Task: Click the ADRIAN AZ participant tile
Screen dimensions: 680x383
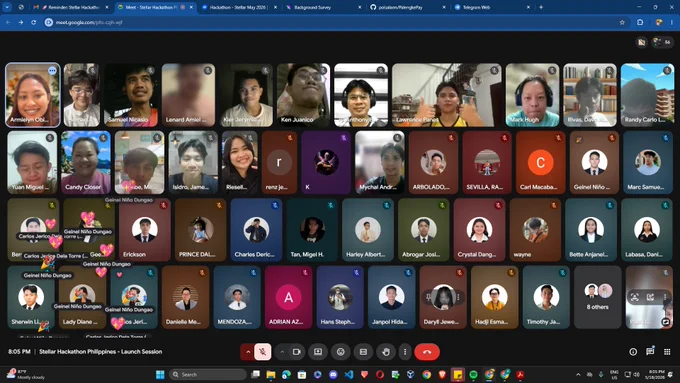Action: coord(288,297)
